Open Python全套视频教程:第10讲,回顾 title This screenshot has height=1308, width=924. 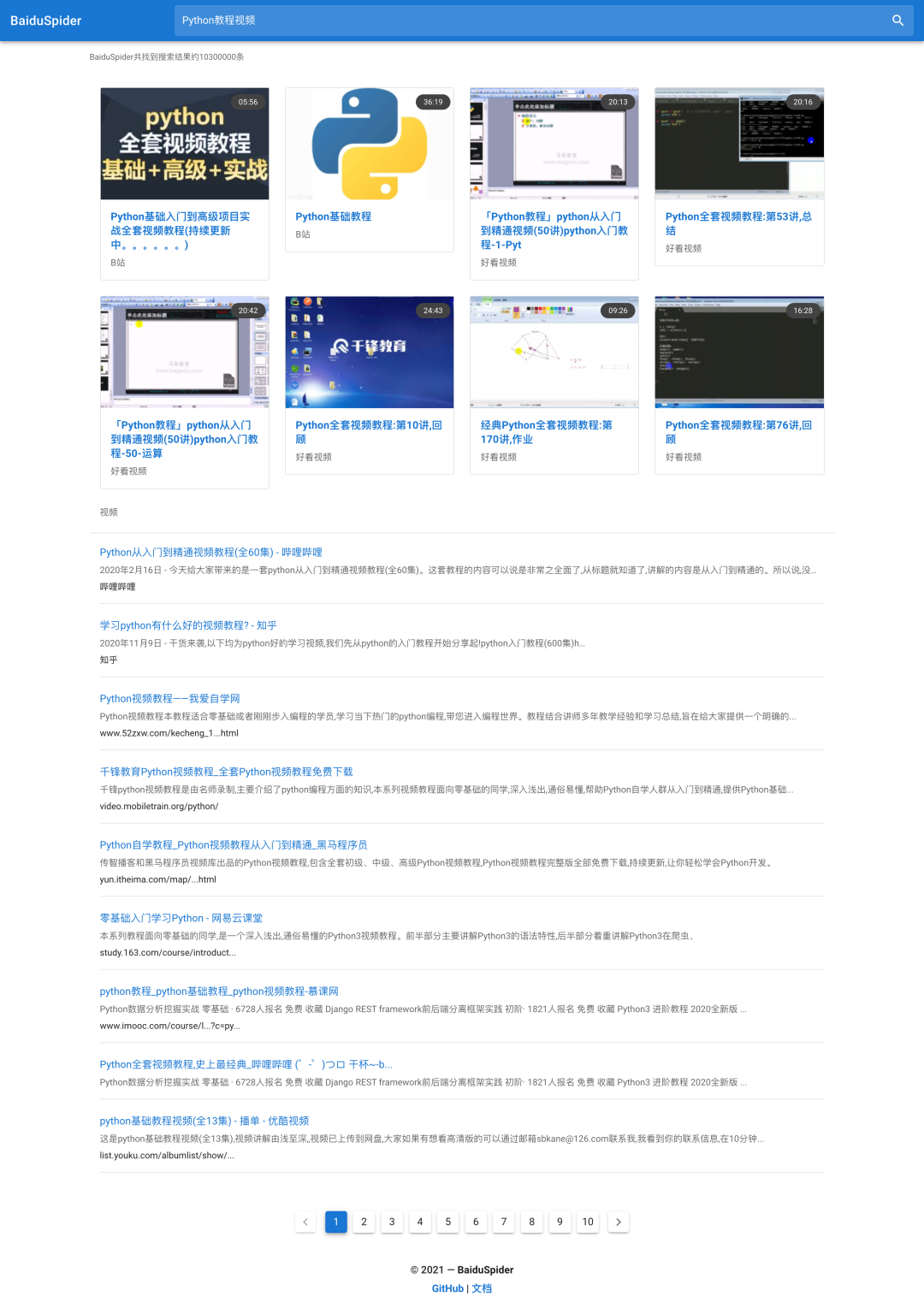[369, 432]
